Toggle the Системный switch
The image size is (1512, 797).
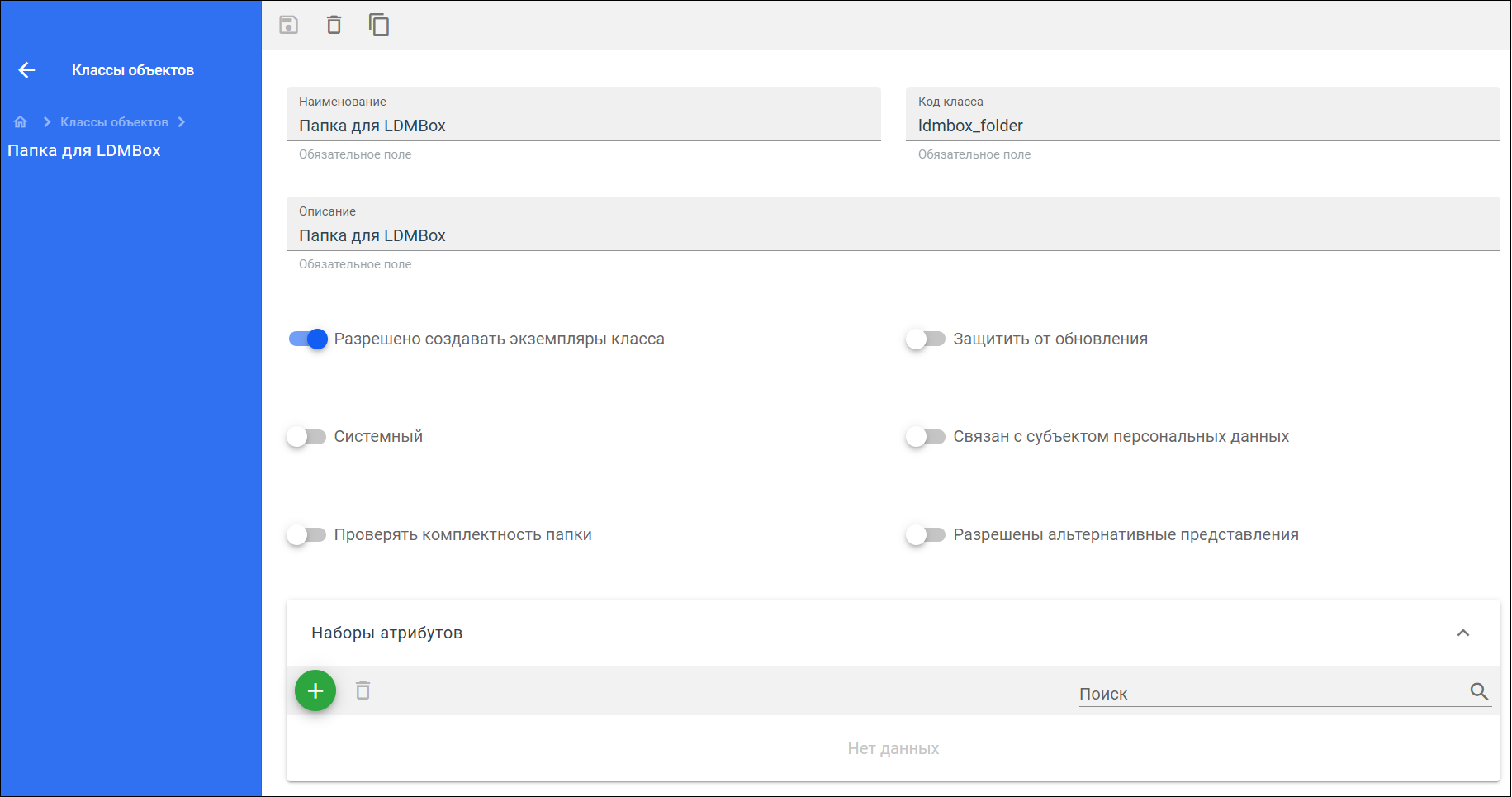tap(306, 436)
